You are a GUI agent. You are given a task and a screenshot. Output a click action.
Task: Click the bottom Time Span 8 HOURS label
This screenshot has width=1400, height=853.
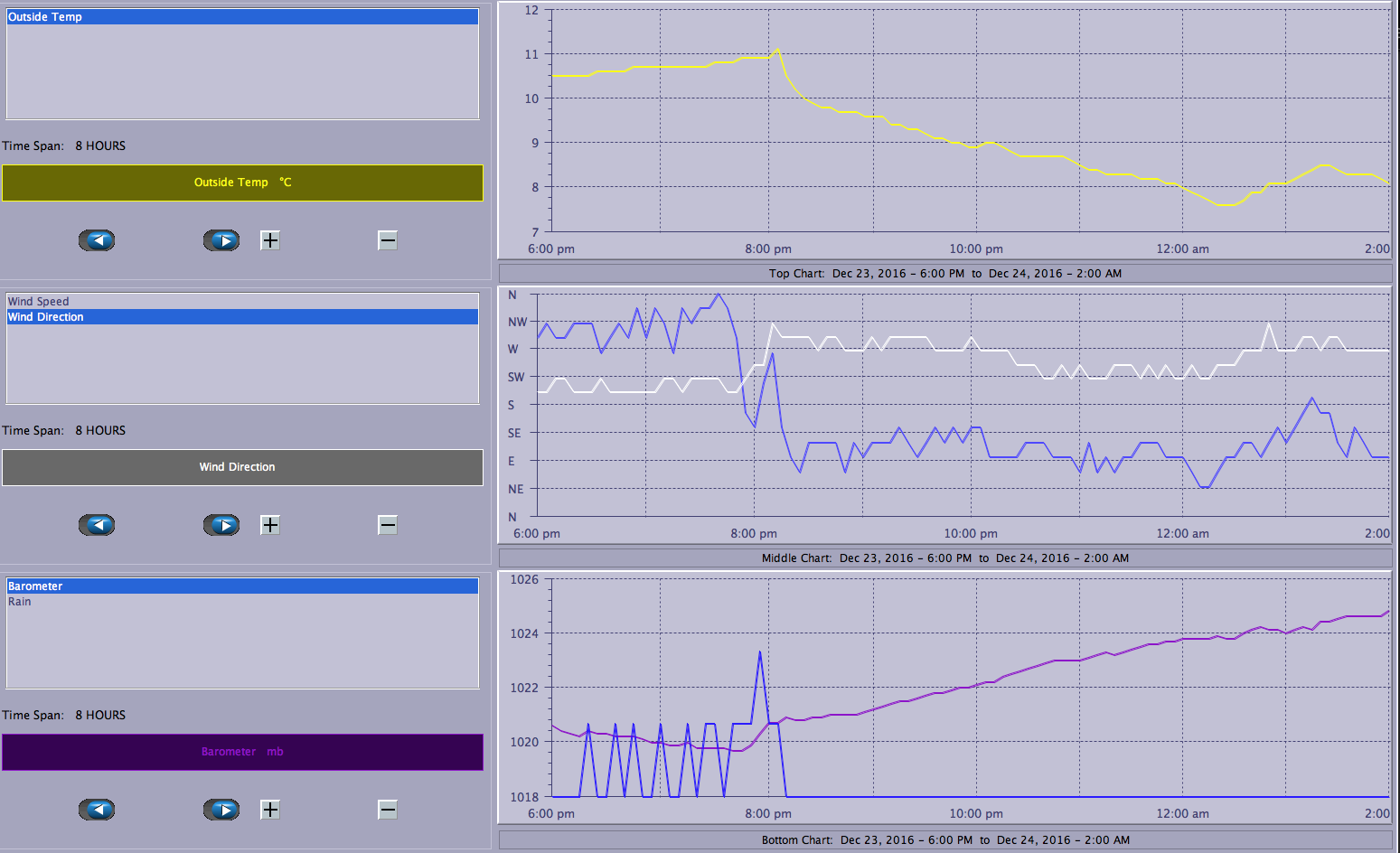click(64, 716)
